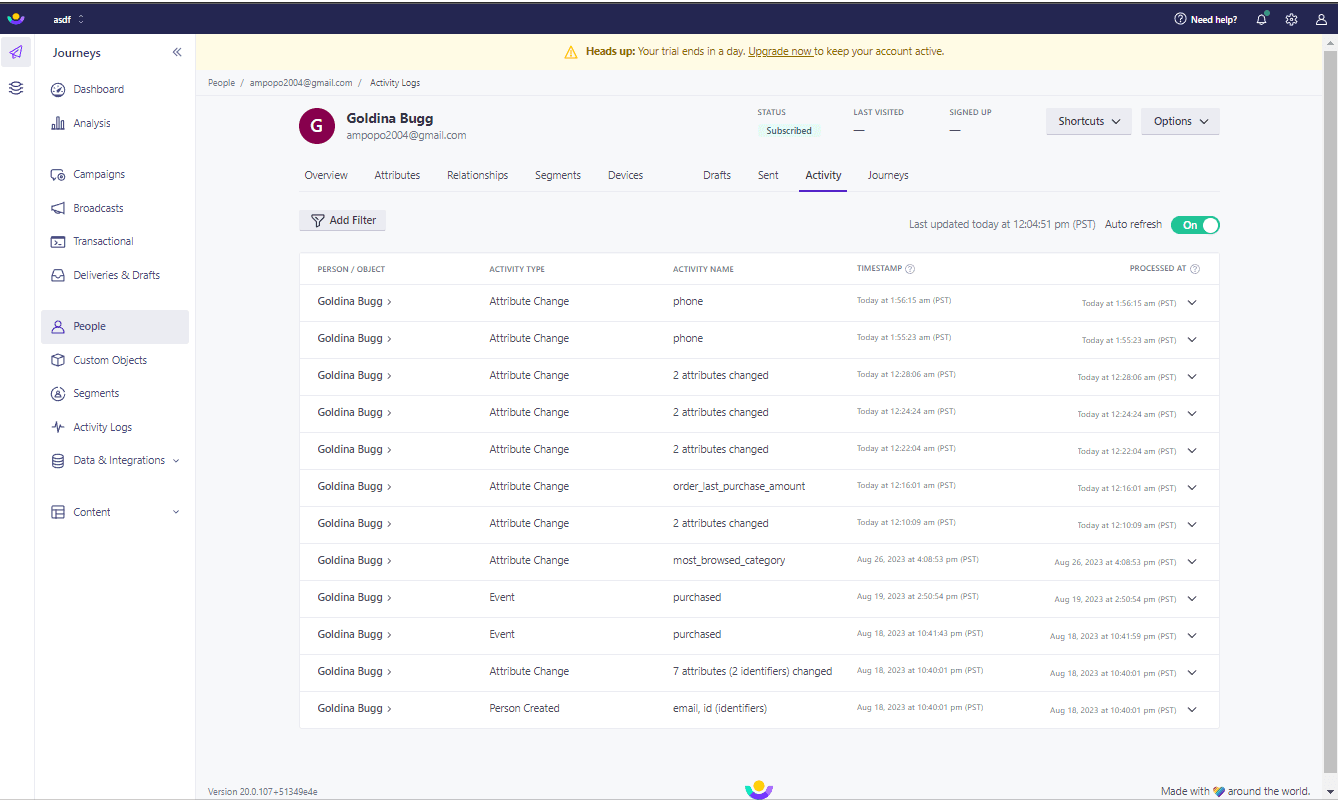The image size is (1338, 801).
Task: Expand the 7 attributes changed row
Action: point(1192,672)
